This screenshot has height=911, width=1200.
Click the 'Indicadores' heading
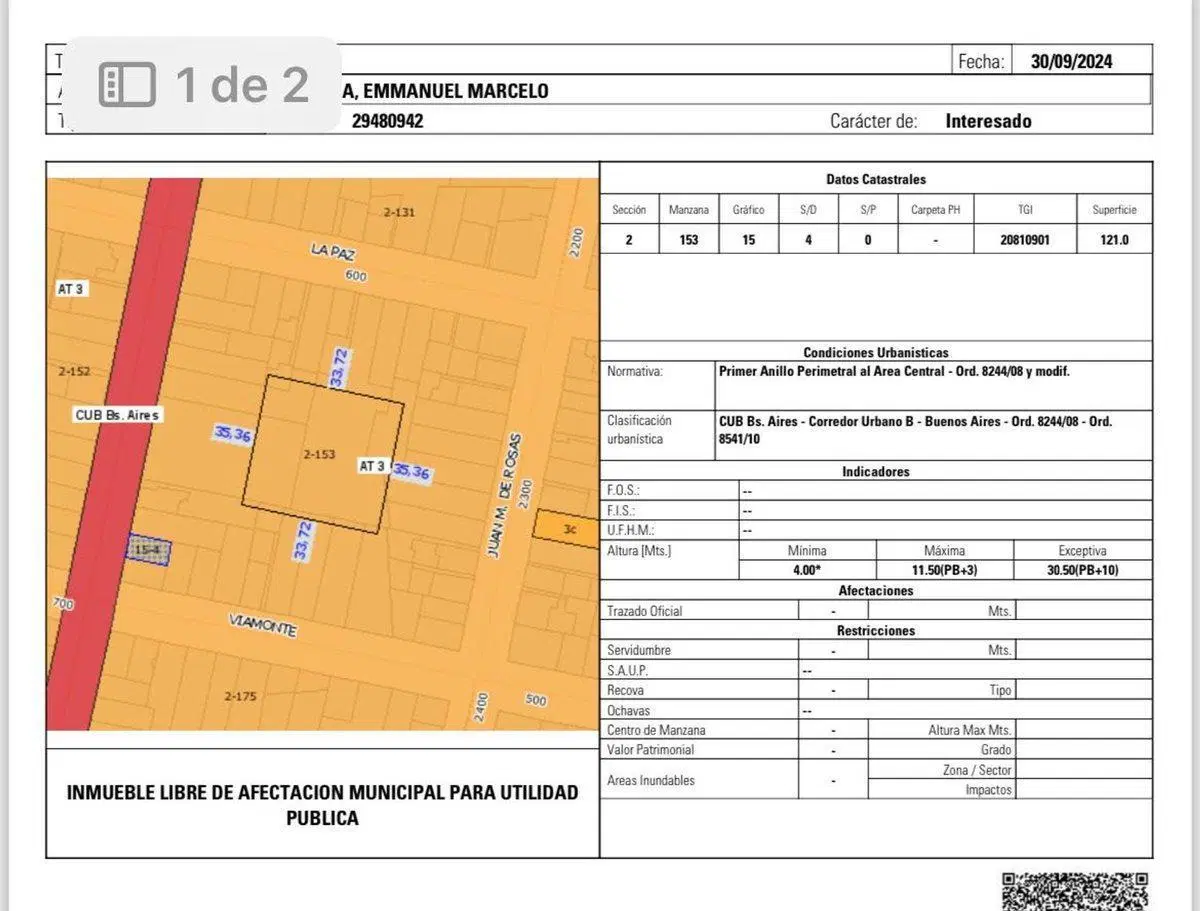click(x=876, y=472)
